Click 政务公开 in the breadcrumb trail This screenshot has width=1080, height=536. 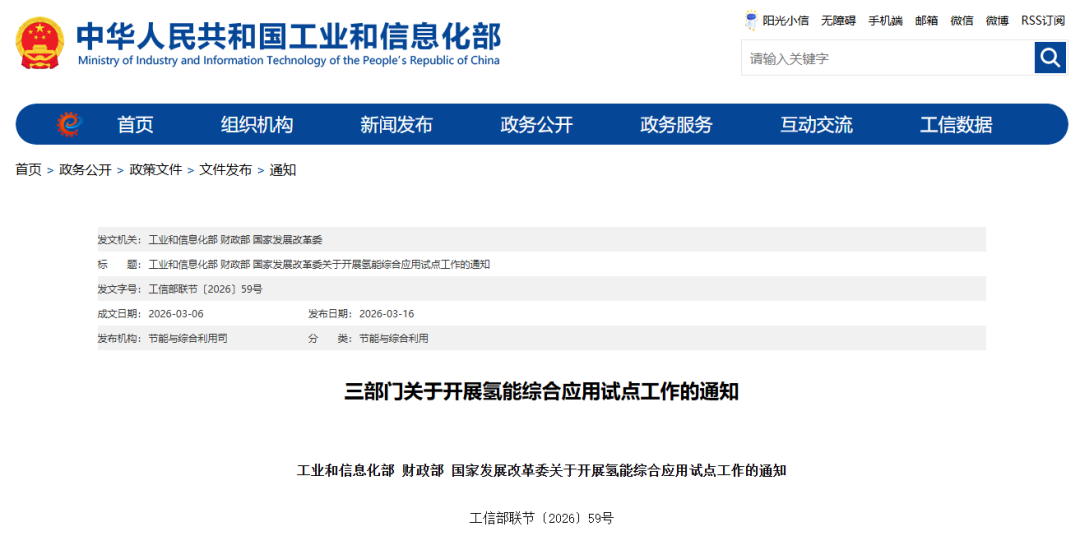(85, 169)
